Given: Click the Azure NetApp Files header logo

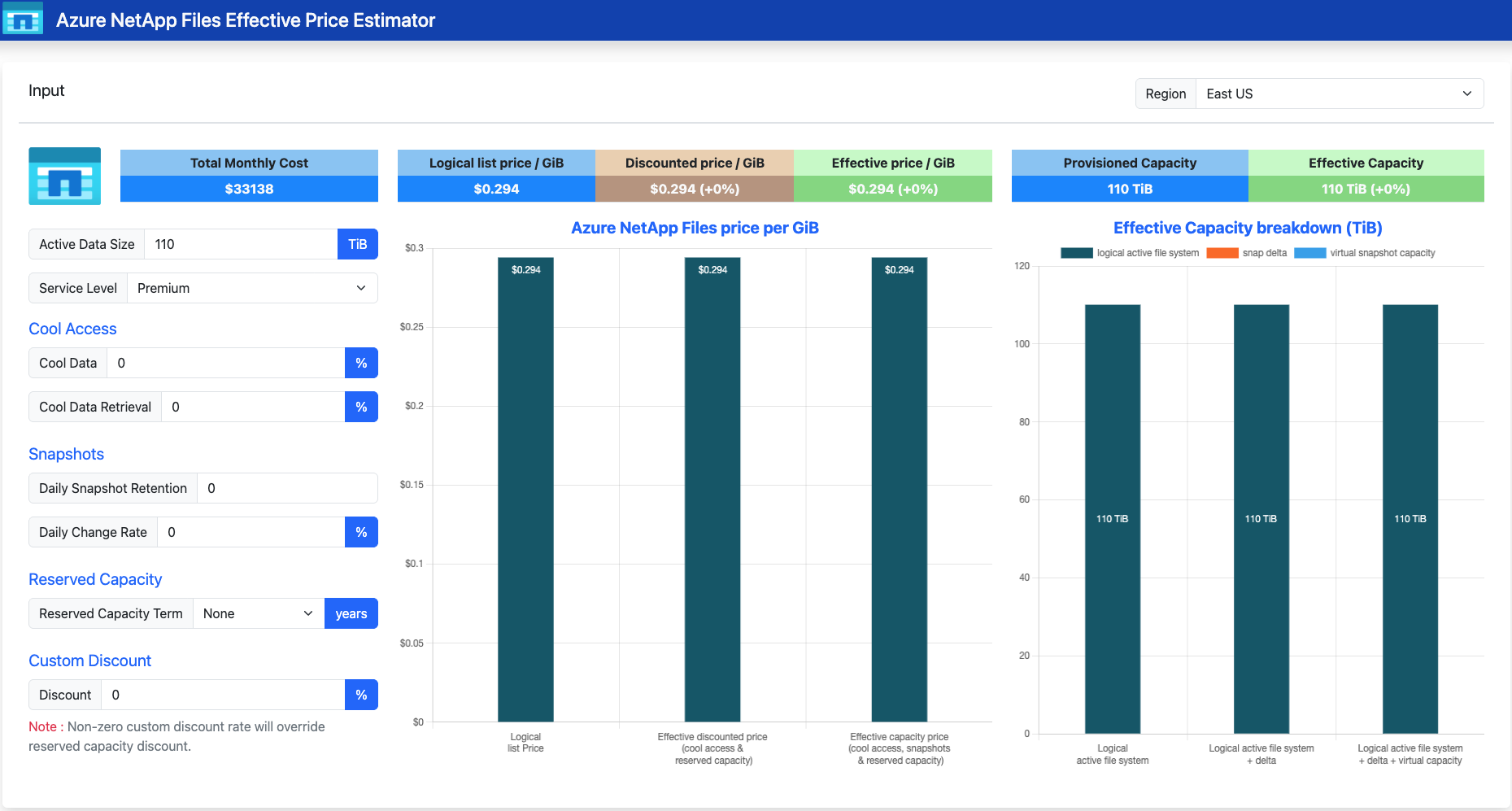Looking at the screenshot, I should coord(23,20).
